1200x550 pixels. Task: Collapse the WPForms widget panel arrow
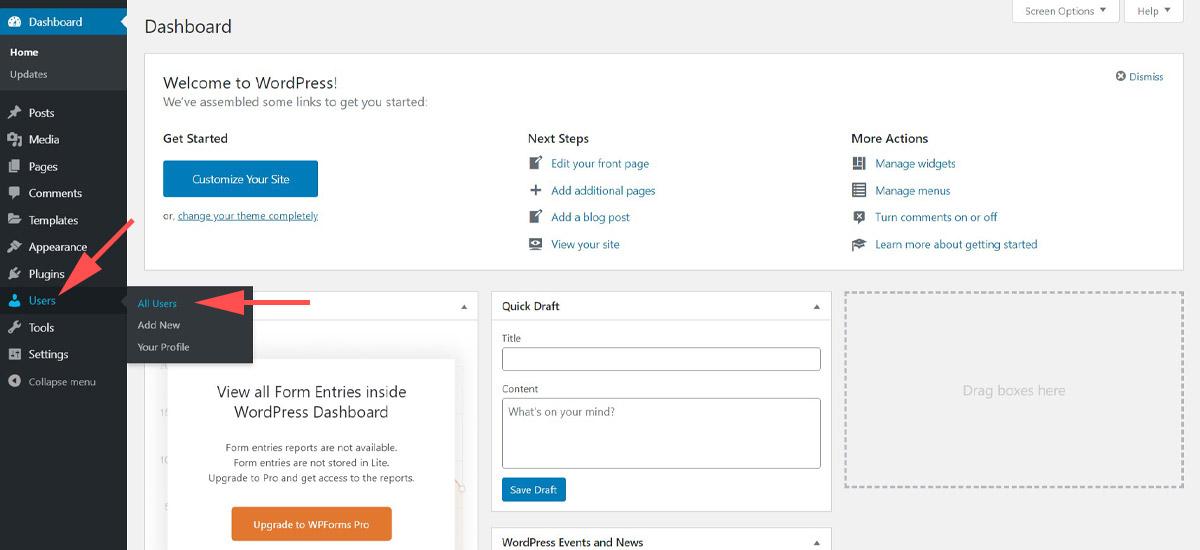pyautogui.click(x=463, y=307)
